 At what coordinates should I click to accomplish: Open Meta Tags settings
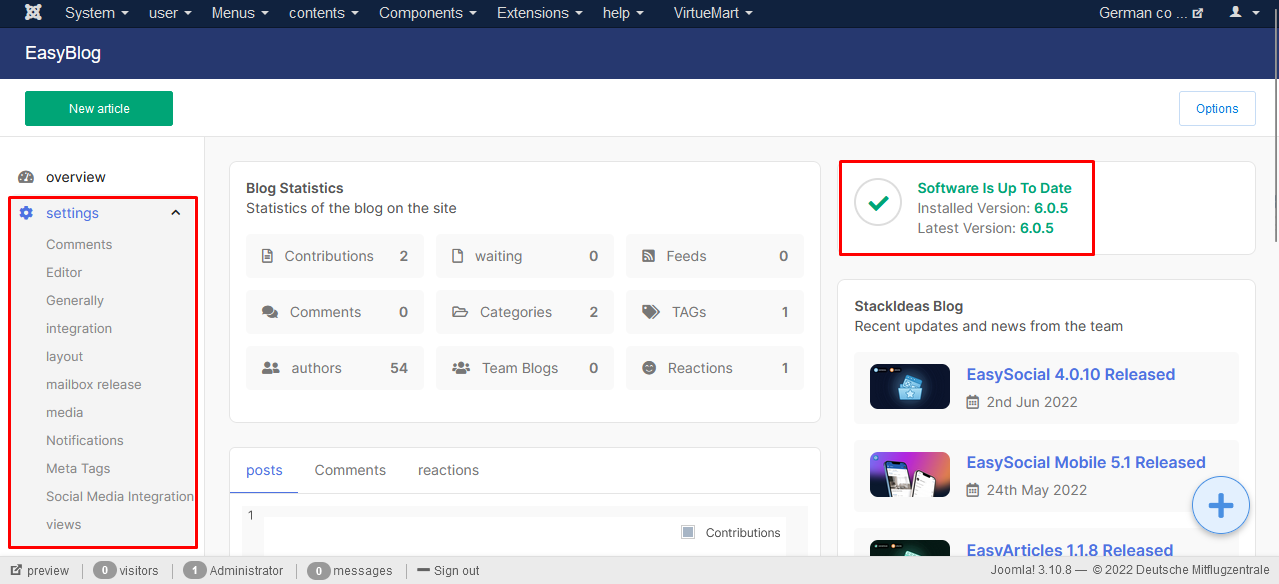click(78, 468)
